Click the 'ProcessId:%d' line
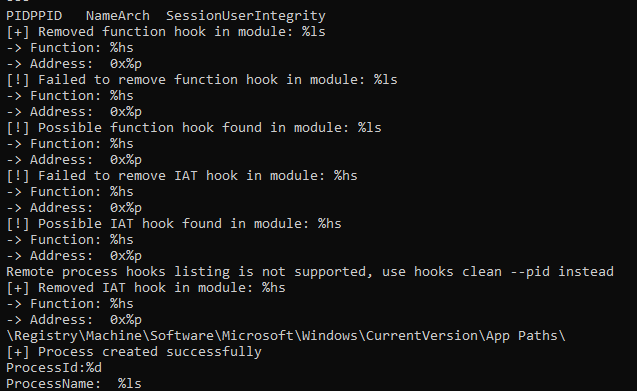This screenshot has height=391, width=637. [54, 368]
